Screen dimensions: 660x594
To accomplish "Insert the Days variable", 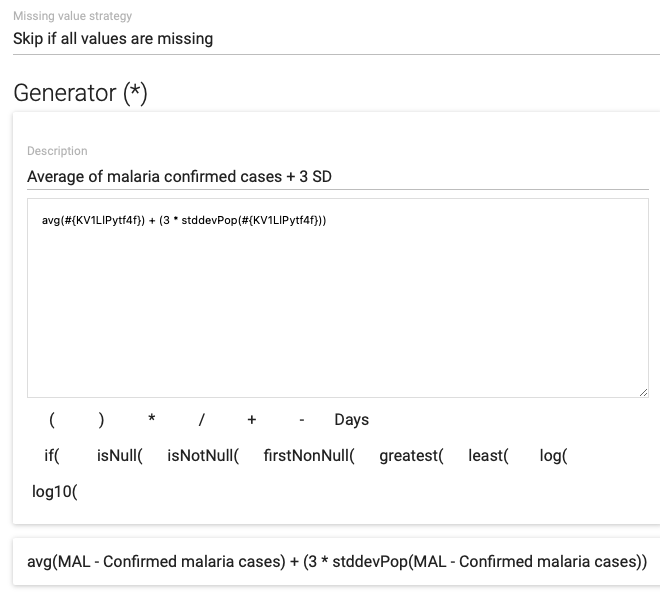I will pos(351,420).
